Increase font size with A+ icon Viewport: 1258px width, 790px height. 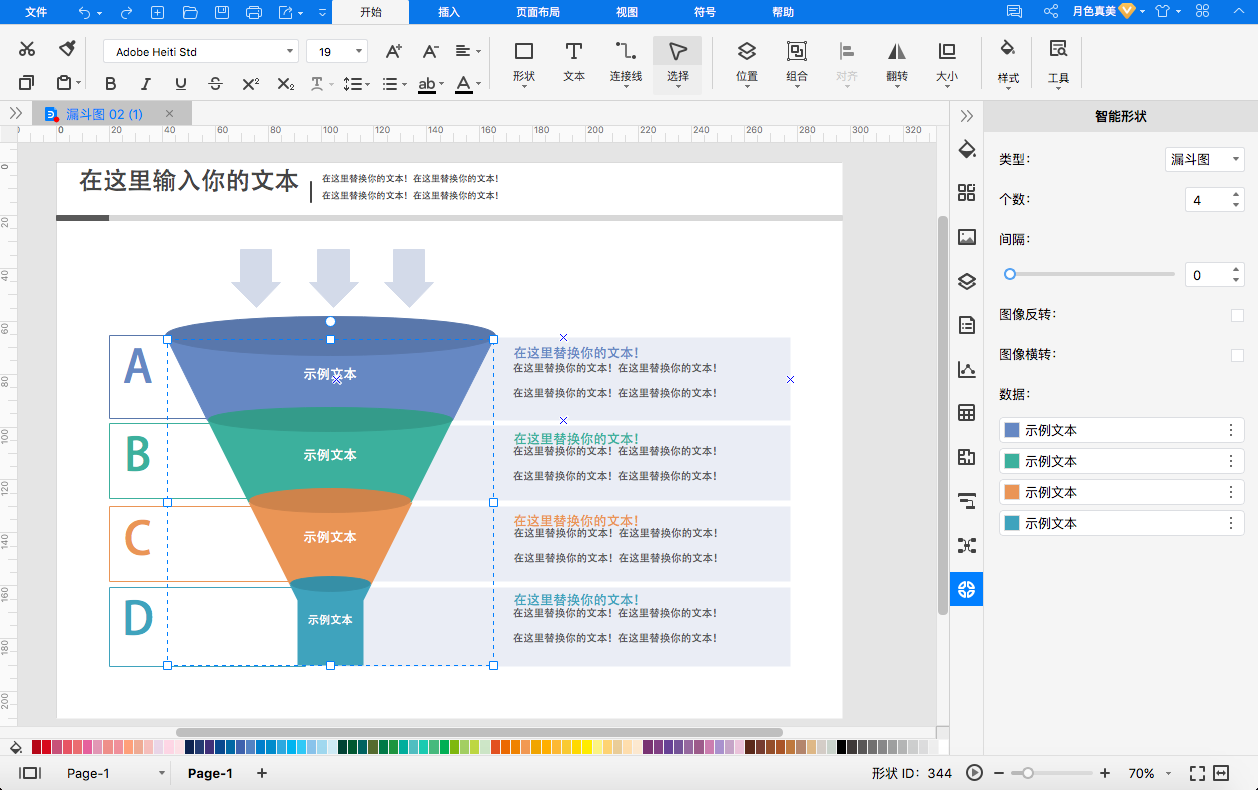394,51
